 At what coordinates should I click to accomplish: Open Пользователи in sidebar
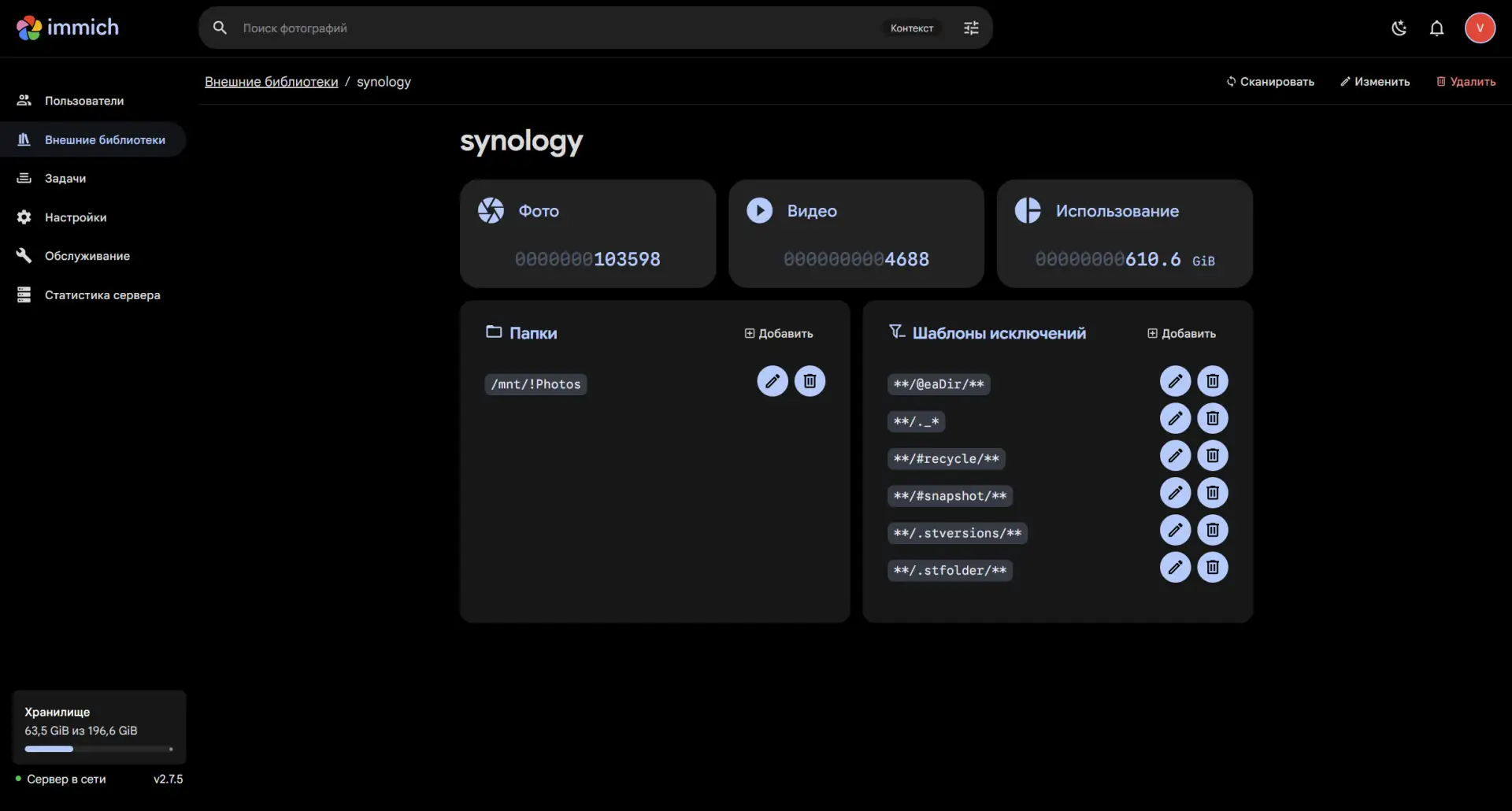point(93,101)
